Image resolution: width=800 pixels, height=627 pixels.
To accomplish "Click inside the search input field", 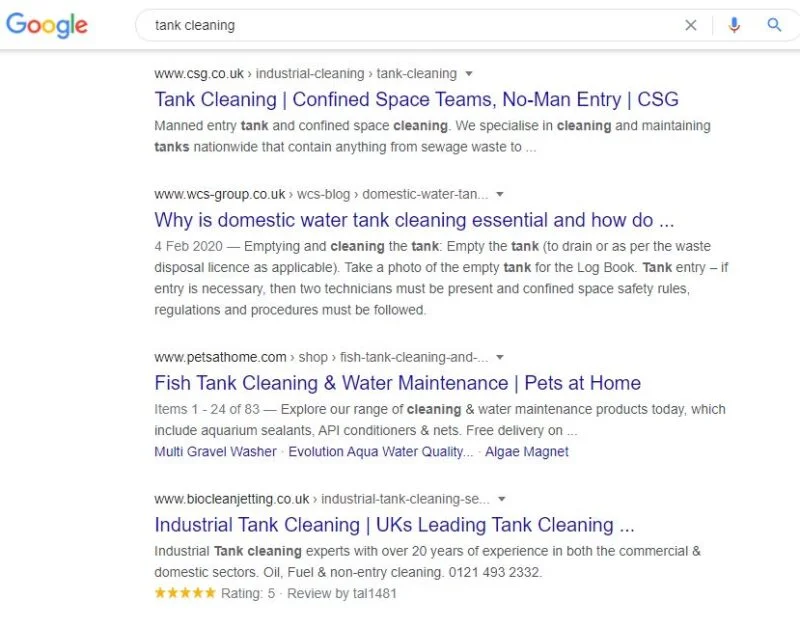I will (x=400, y=25).
